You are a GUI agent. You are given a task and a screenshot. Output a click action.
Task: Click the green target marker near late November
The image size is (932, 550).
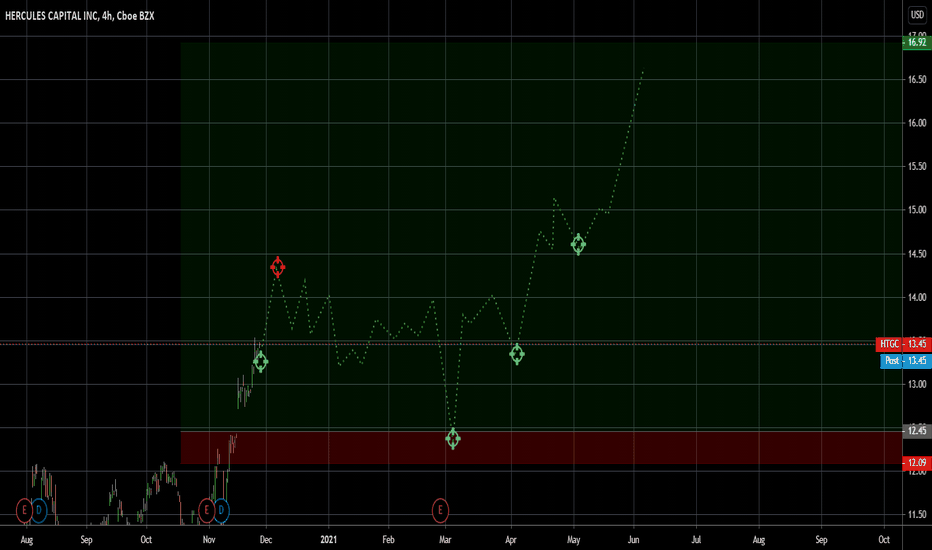tap(260, 361)
